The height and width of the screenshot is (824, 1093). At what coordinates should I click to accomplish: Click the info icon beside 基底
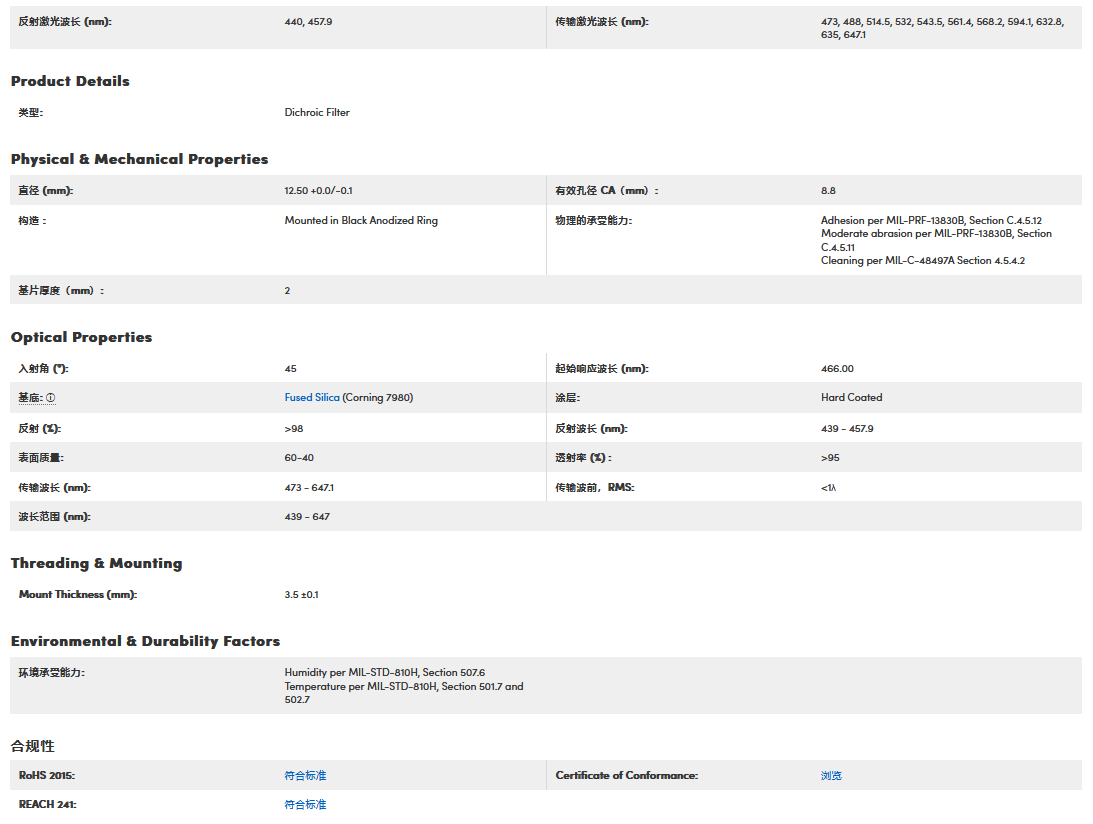pos(51,398)
